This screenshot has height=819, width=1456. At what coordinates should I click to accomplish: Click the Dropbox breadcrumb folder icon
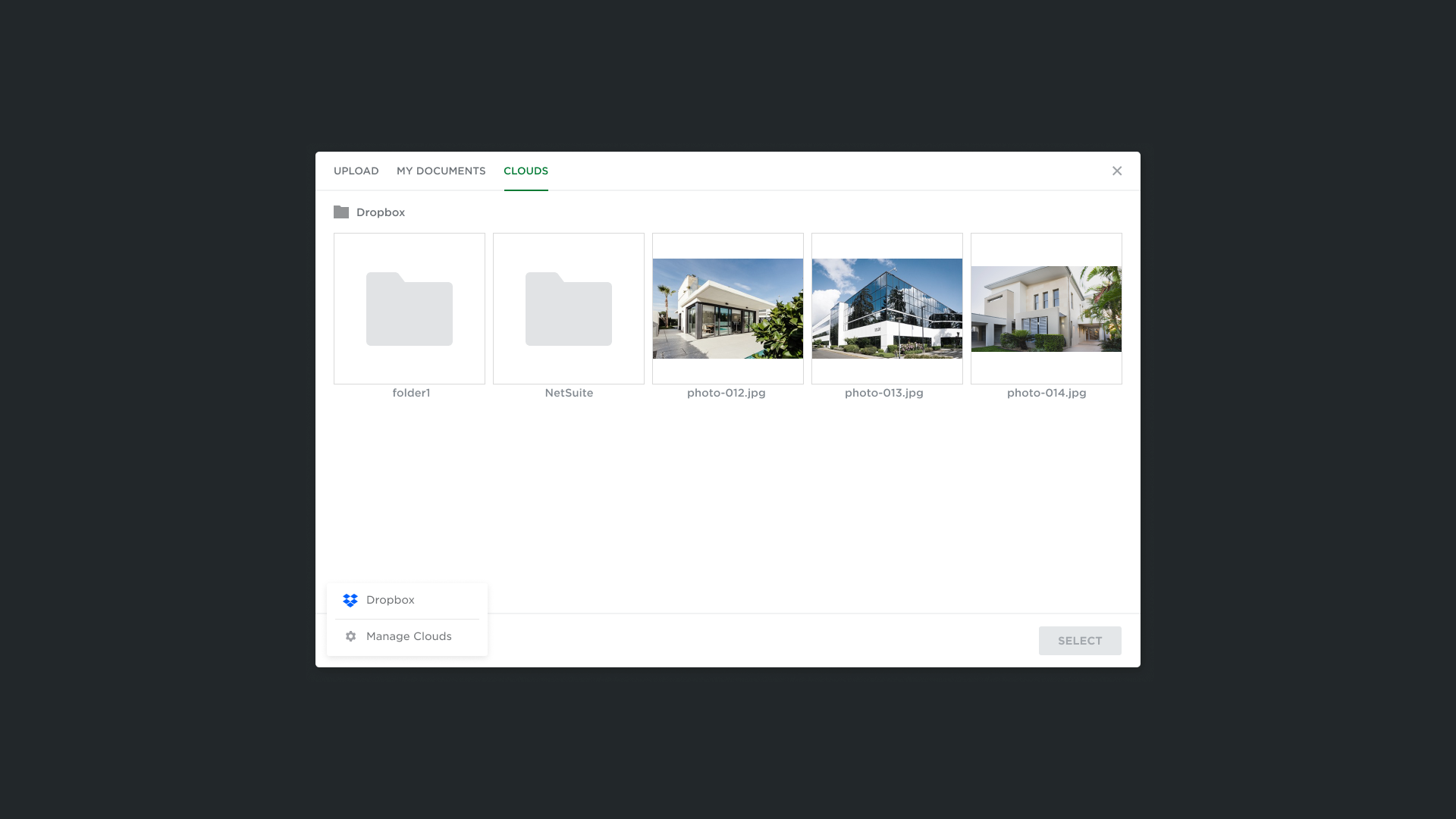pyautogui.click(x=341, y=212)
